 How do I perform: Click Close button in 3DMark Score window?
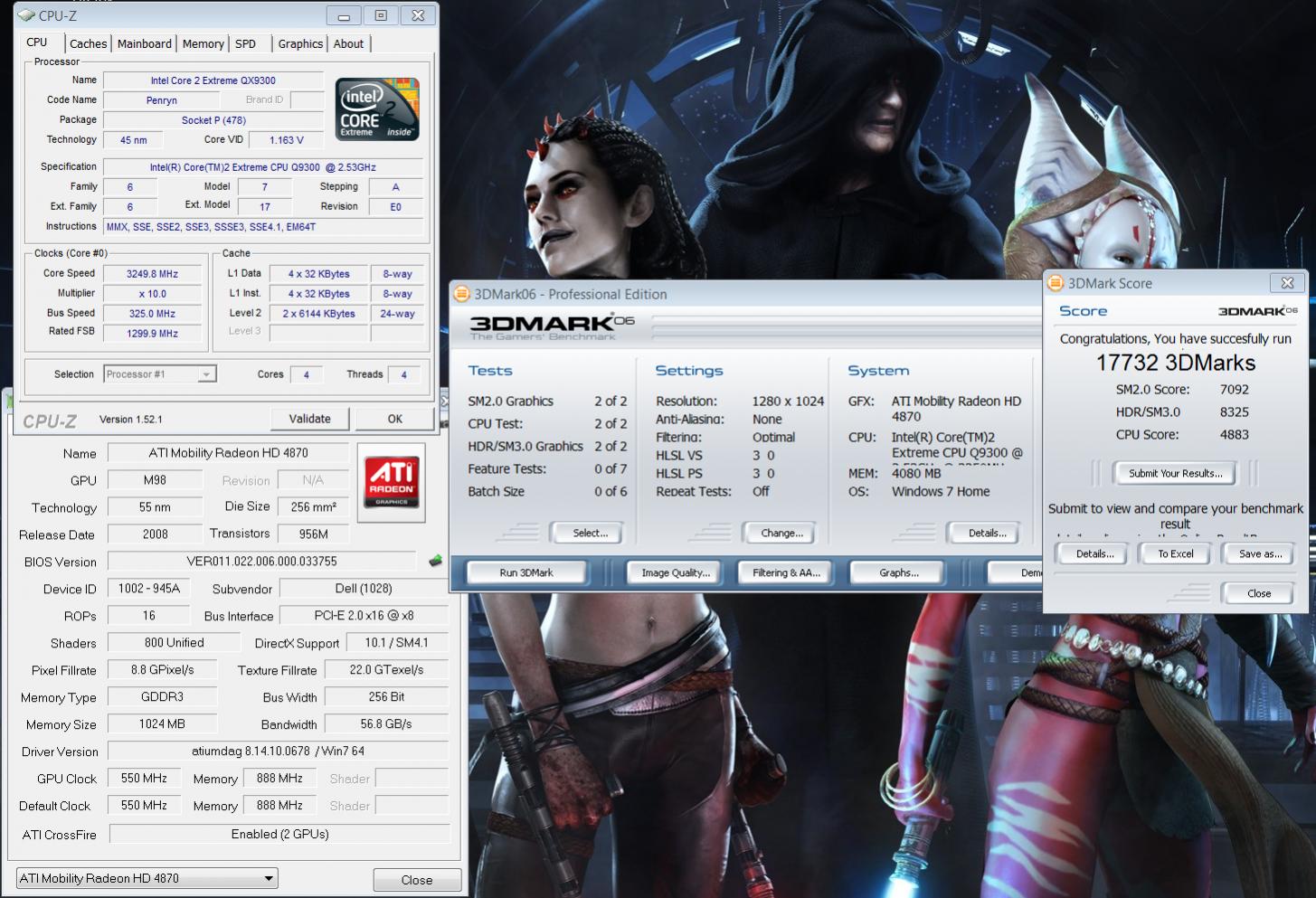(x=1259, y=593)
